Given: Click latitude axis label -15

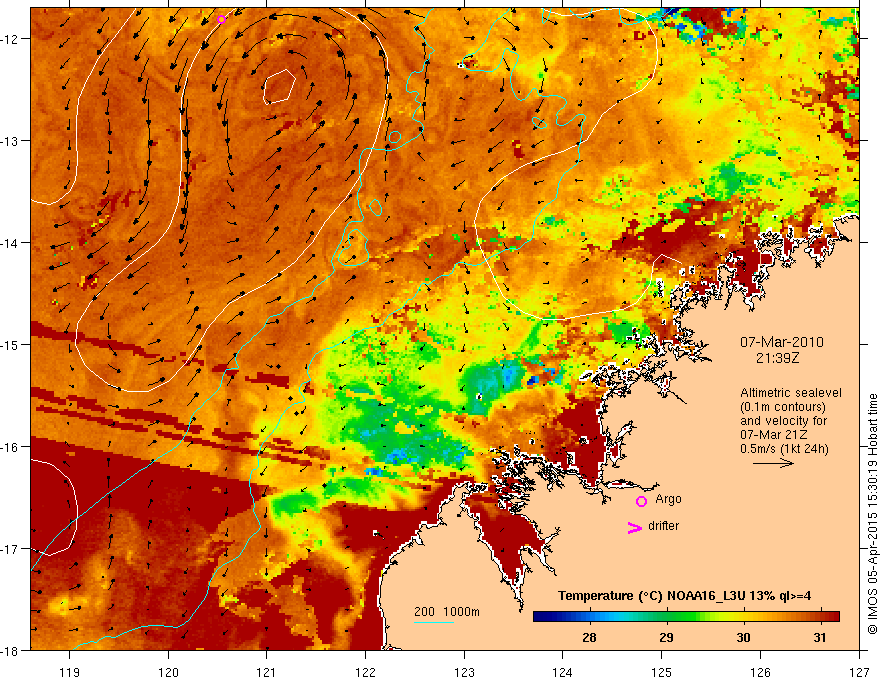Looking at the screenshot, I should (x=11, y=344).
